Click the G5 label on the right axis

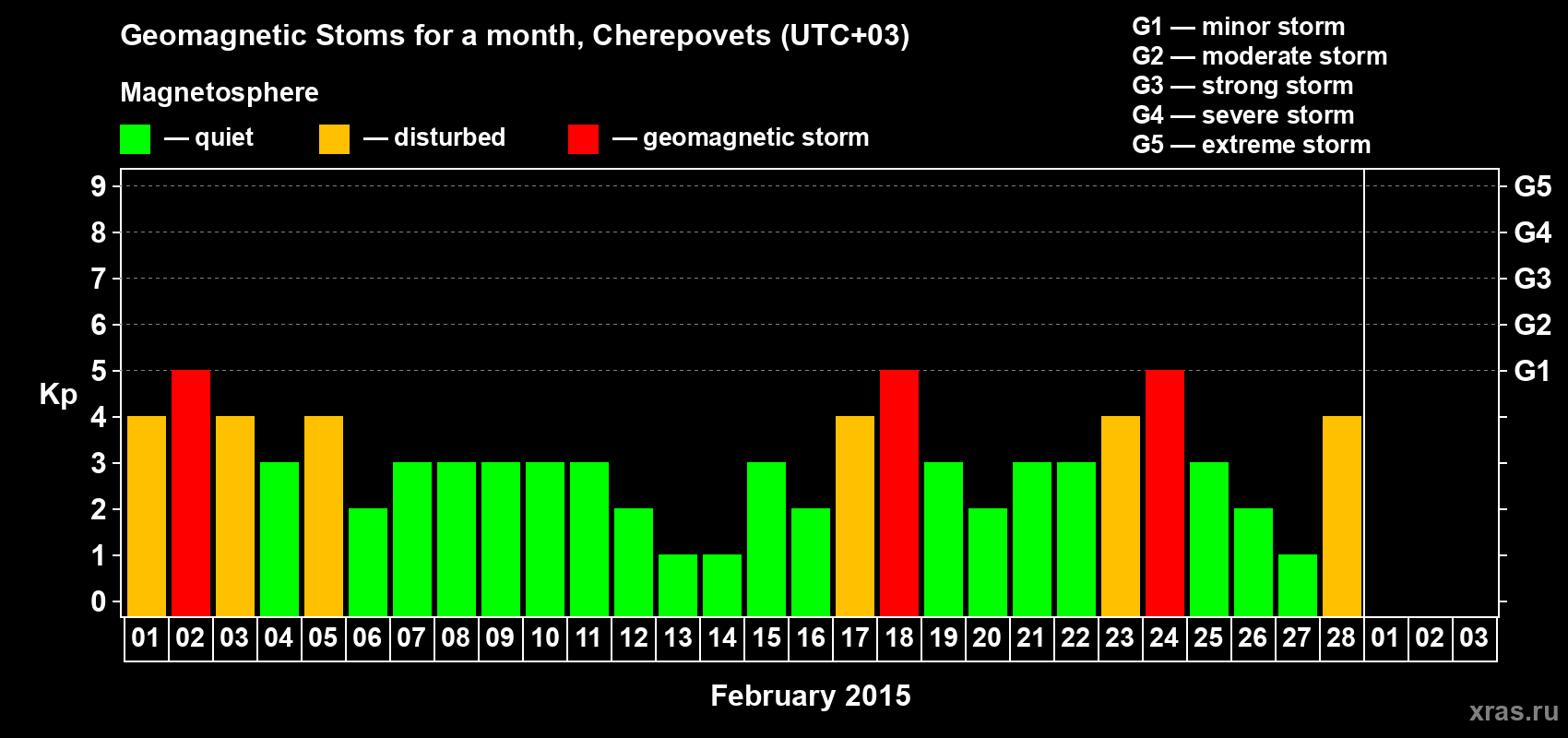tap(1532, 186)
